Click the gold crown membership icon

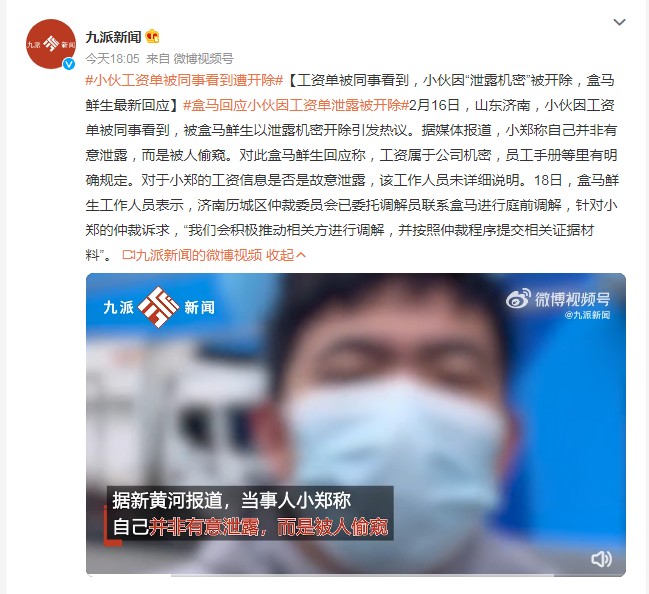[152, 37]
